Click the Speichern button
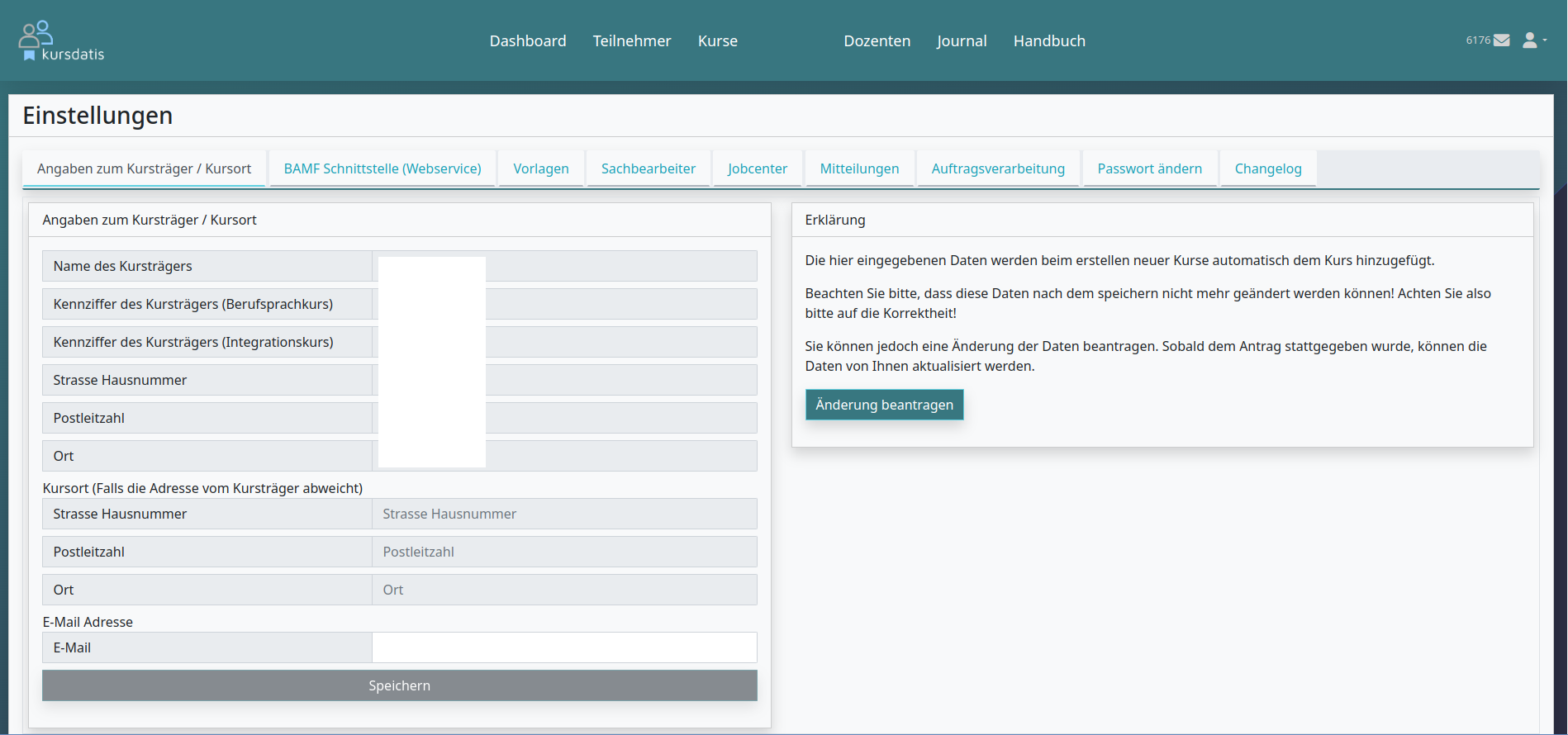This screenshot has height=735, width=1568. click(x=399, y=685)
